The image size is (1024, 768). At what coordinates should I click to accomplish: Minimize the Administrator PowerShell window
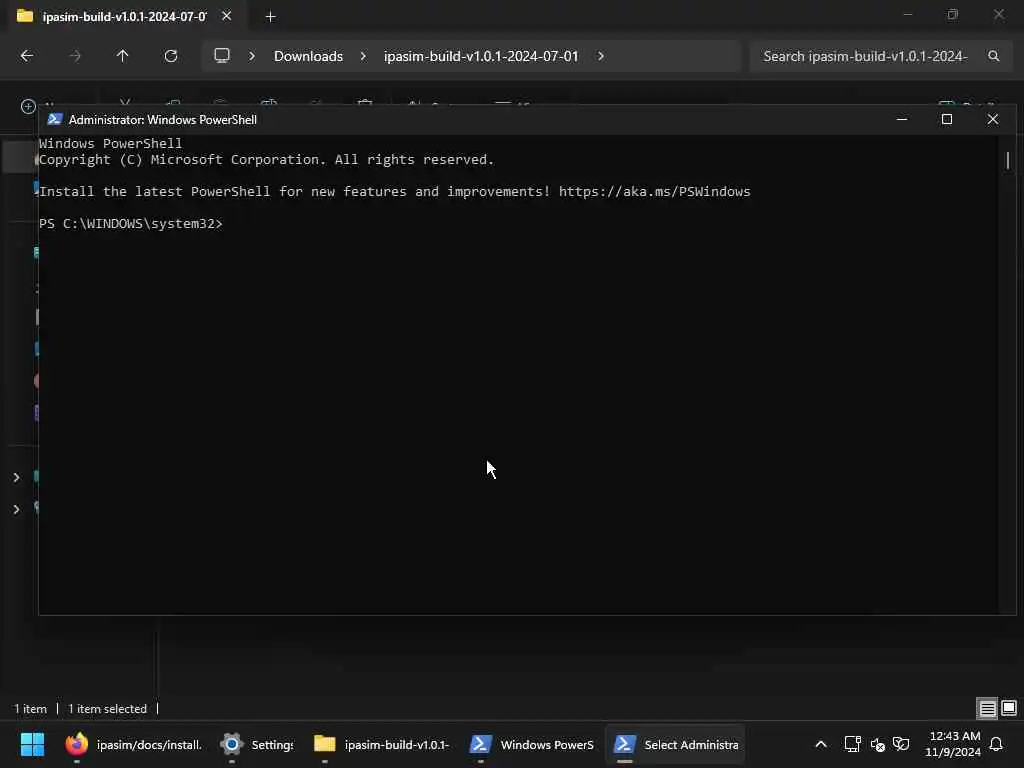click(902, 120)
